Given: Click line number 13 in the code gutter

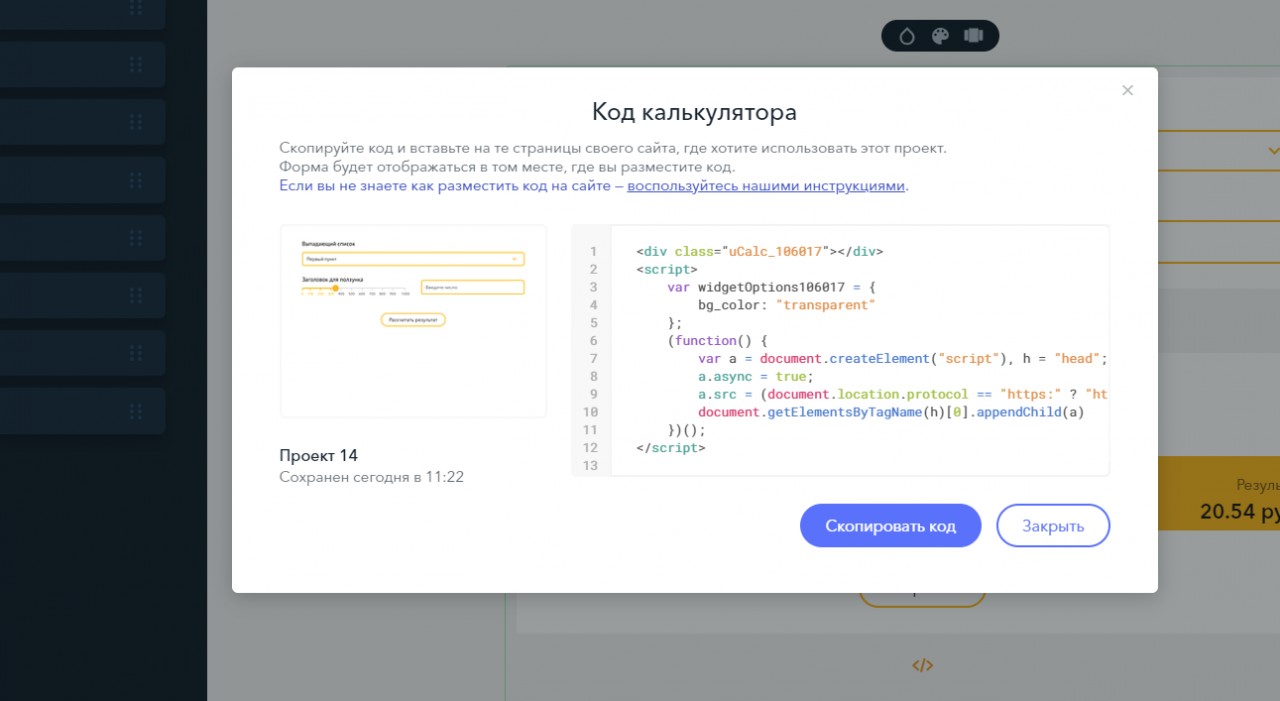Looking at the screenshot, I should click(594, 466).
